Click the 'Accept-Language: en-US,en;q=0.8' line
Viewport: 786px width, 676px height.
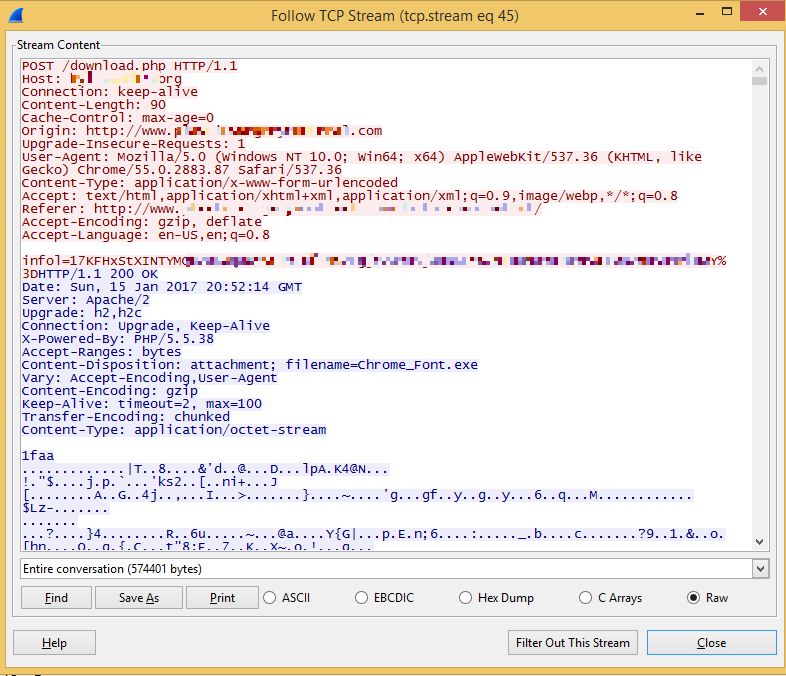[x=145, y=235]
